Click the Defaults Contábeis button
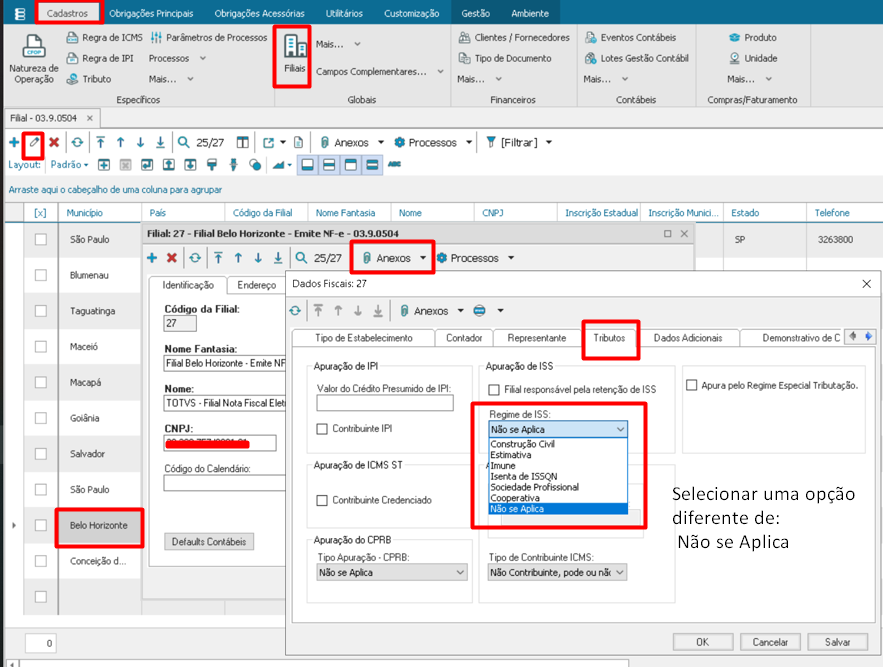 tap(209, 542)
